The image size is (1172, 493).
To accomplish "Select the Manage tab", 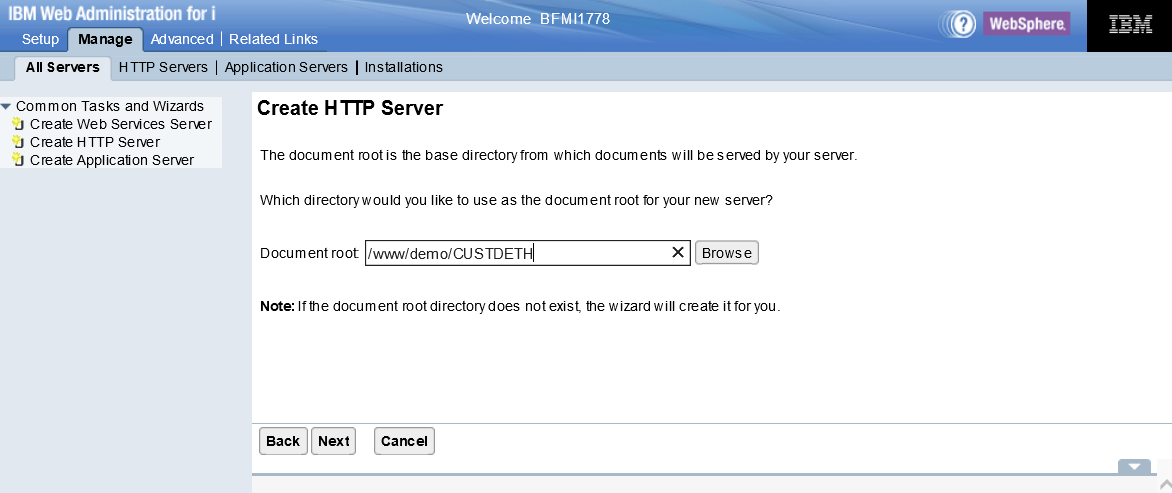I will [x=105, y=39].
